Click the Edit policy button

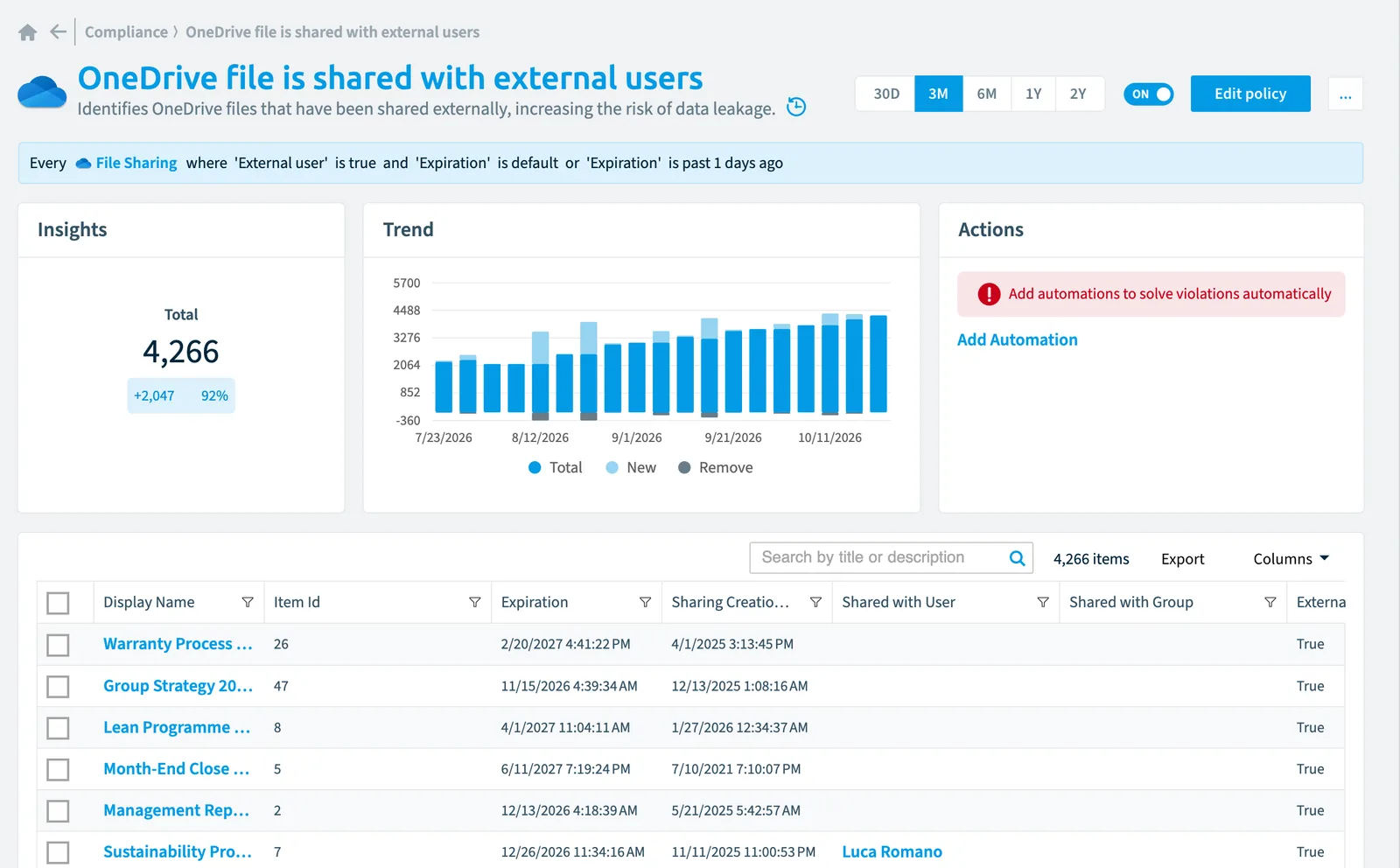click(x=1250, y=94)
